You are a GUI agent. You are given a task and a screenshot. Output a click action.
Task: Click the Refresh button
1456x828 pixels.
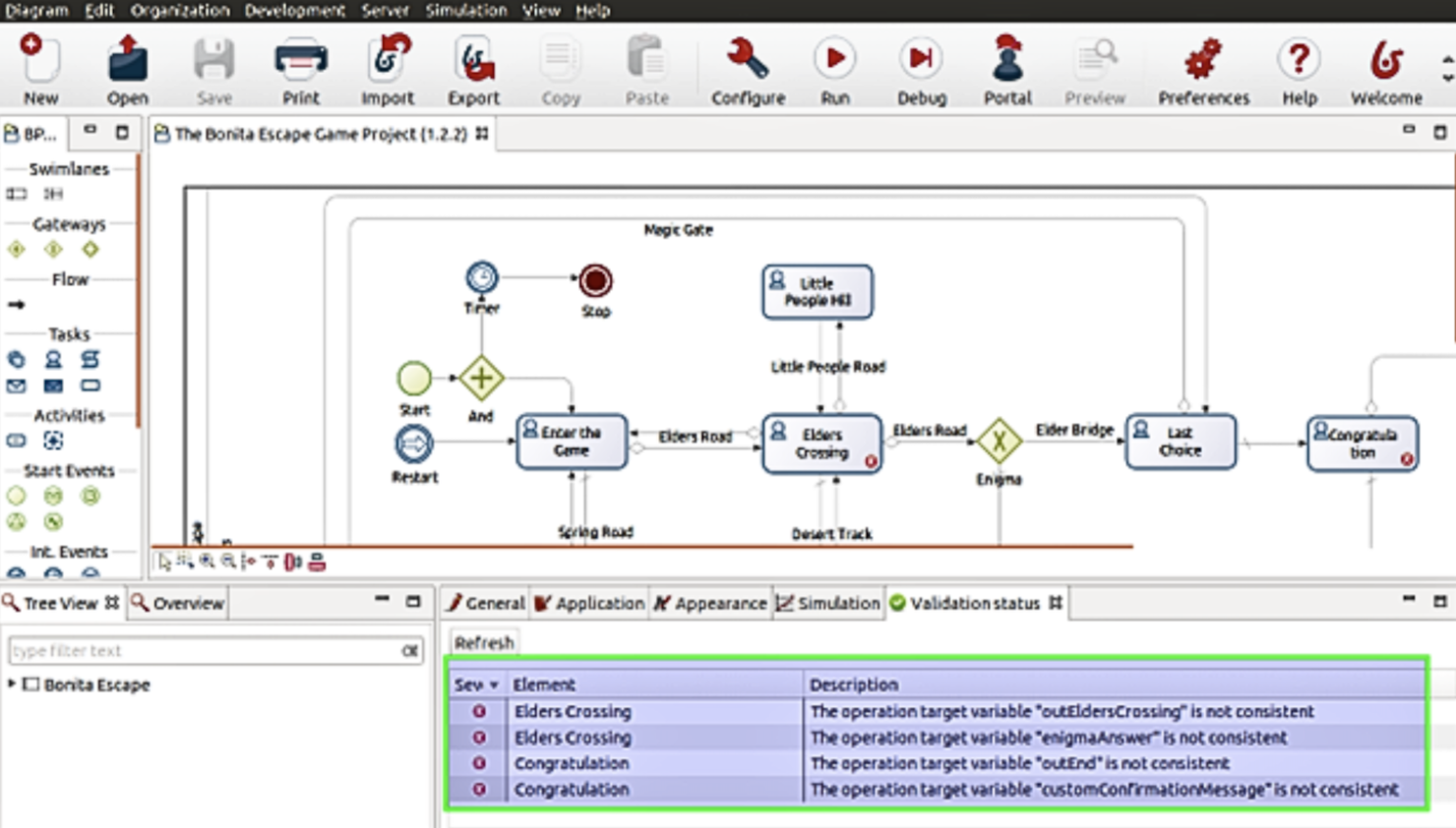click(484, 642)
